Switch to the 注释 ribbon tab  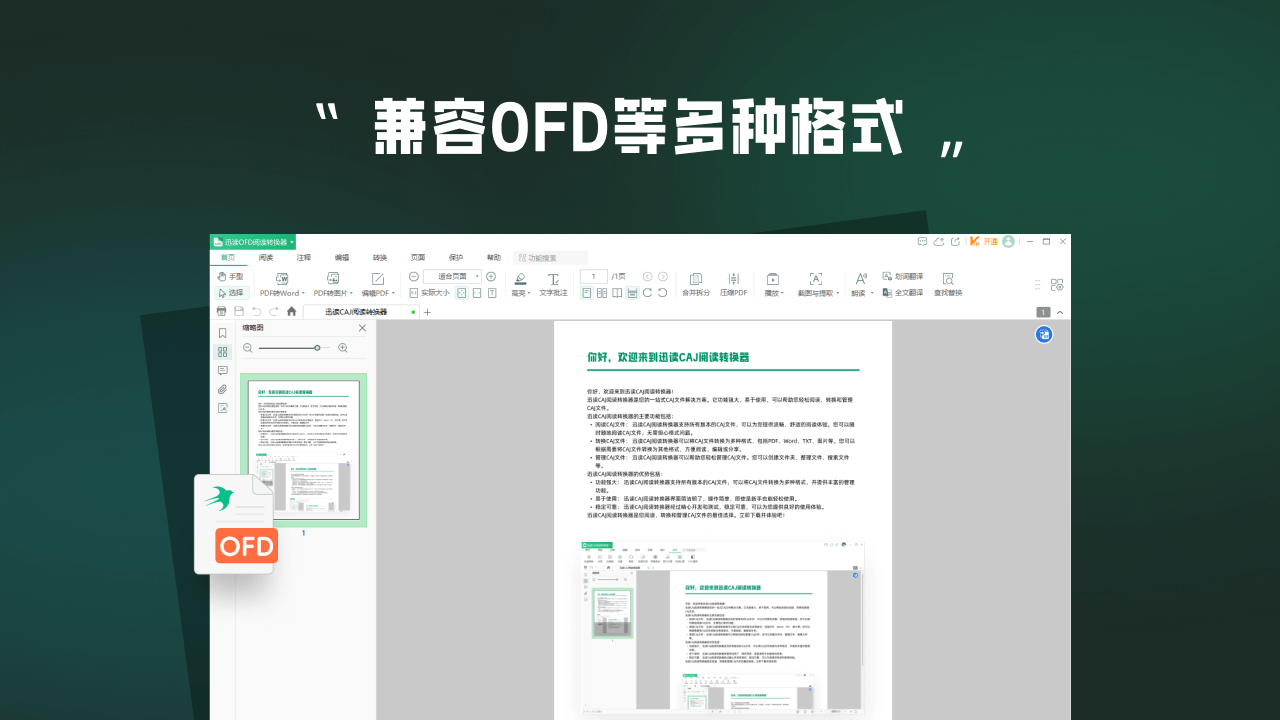[304, 258]
